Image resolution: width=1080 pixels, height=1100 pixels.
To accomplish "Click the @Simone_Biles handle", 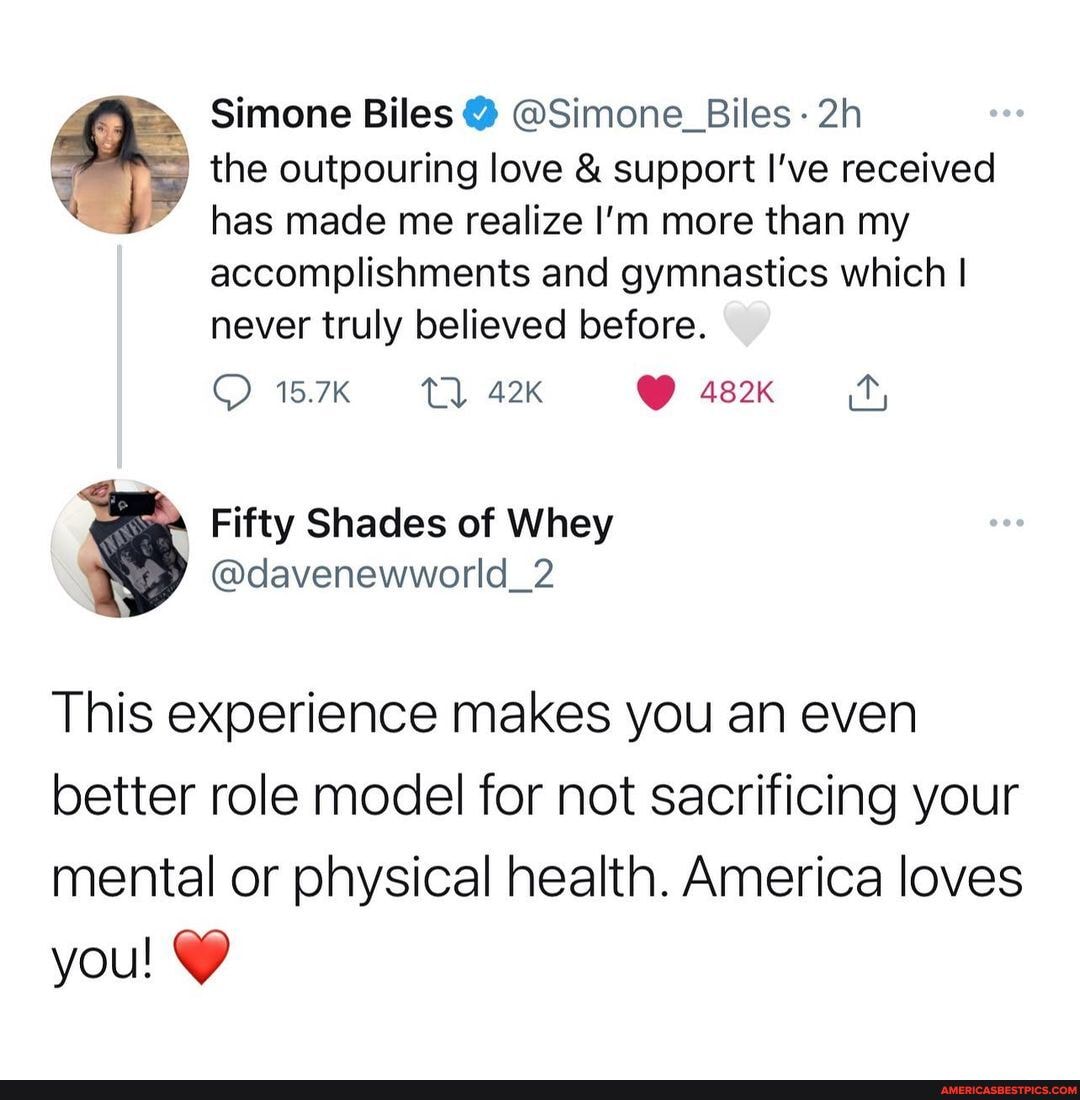I will (x=652, y=115).
